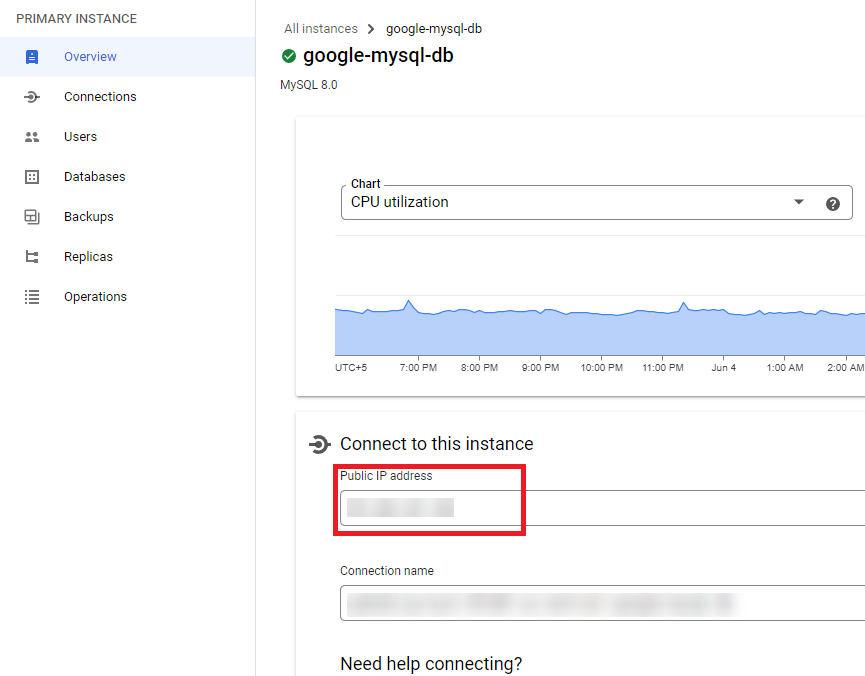Click the Jun 4 axis label
The height and width of the screenshot is (676, 865).
724,368
